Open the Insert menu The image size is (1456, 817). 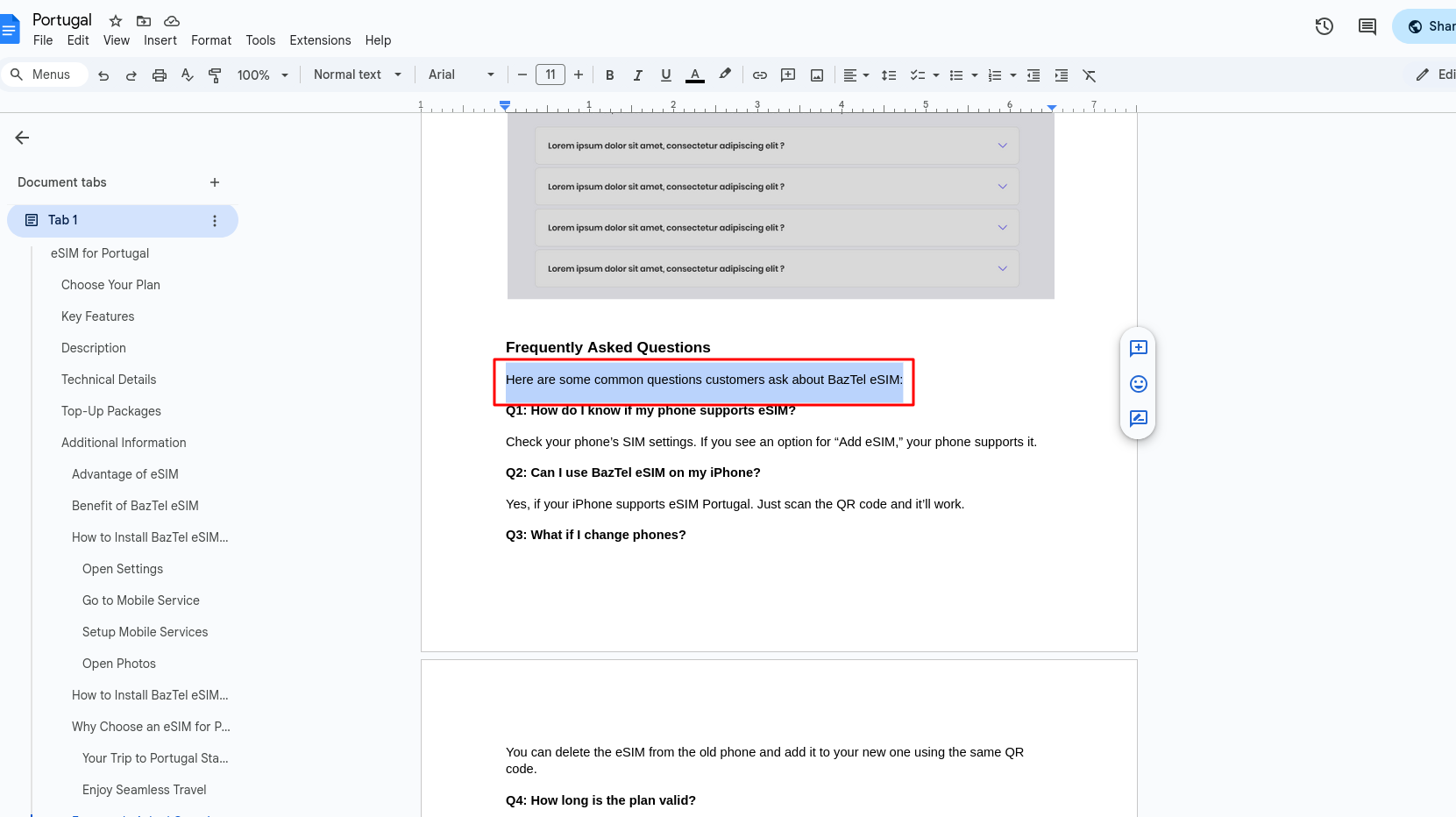(x=160, y=40)
